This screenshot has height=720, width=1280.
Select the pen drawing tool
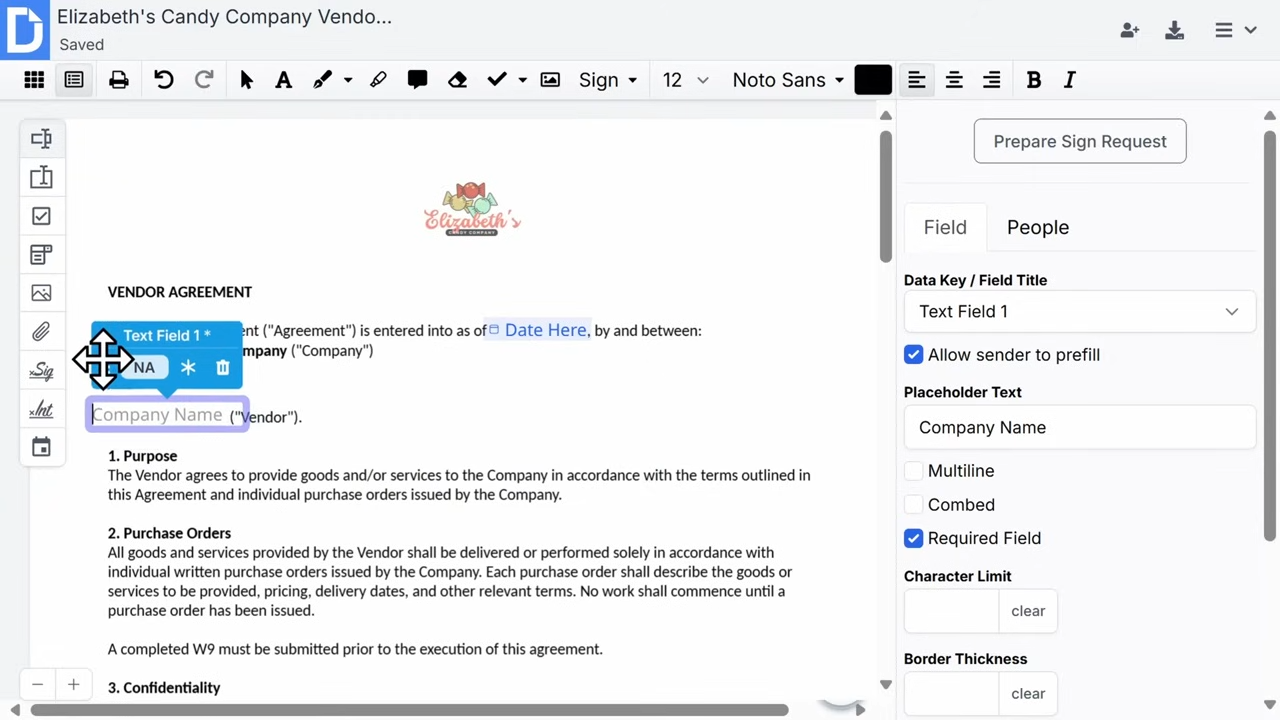pyautogui.click(x=322, y=80)
